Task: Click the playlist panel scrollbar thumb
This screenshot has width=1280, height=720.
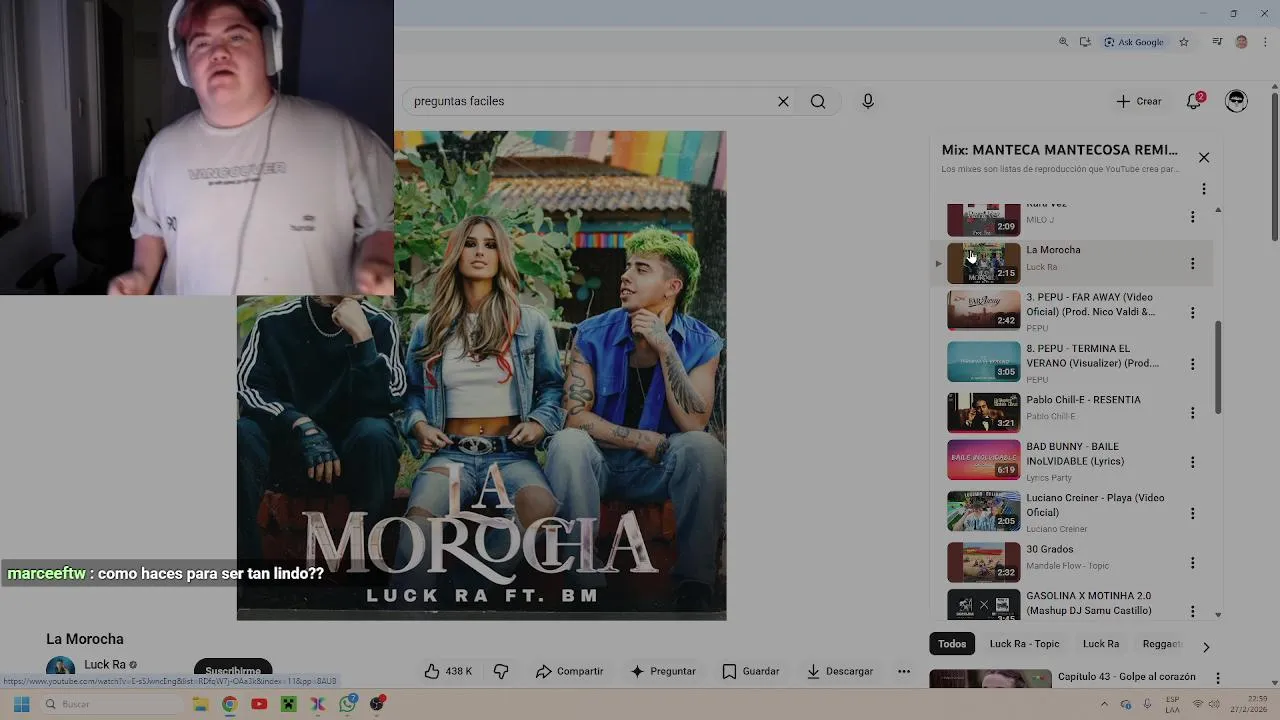Action: point(1217,366)
